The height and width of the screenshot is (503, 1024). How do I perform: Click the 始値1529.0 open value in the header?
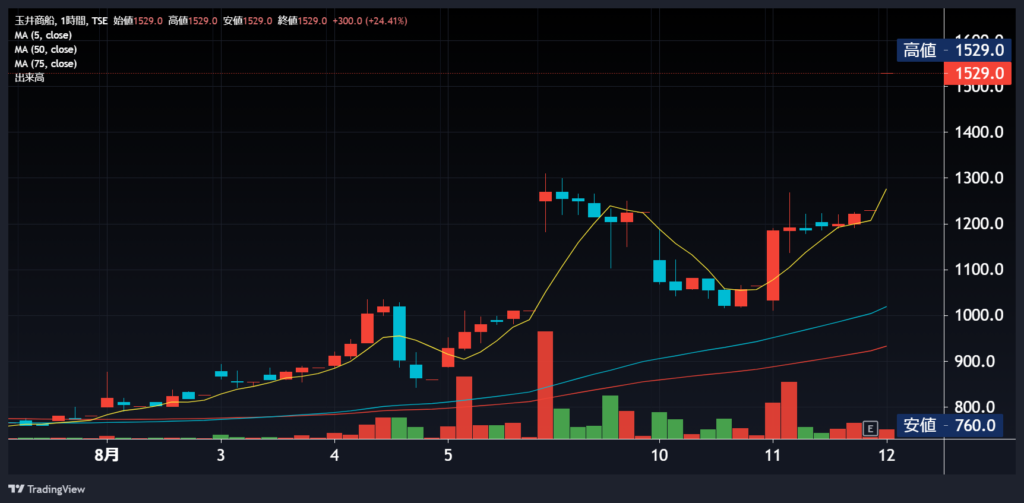point(138,21)
